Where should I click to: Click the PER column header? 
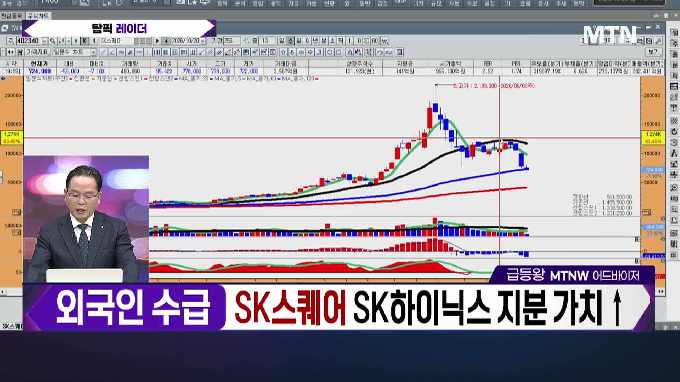(516, 64)
